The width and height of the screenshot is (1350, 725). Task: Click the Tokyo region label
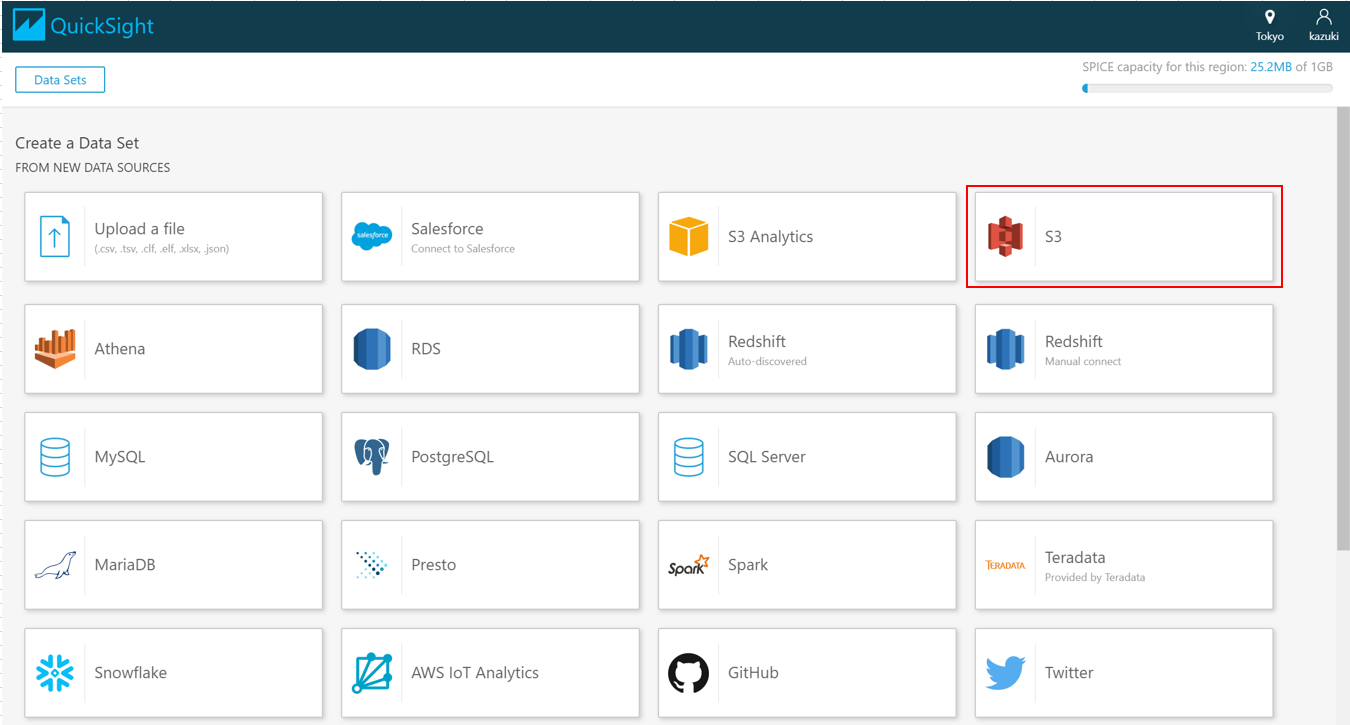(x=1270, y=37)
